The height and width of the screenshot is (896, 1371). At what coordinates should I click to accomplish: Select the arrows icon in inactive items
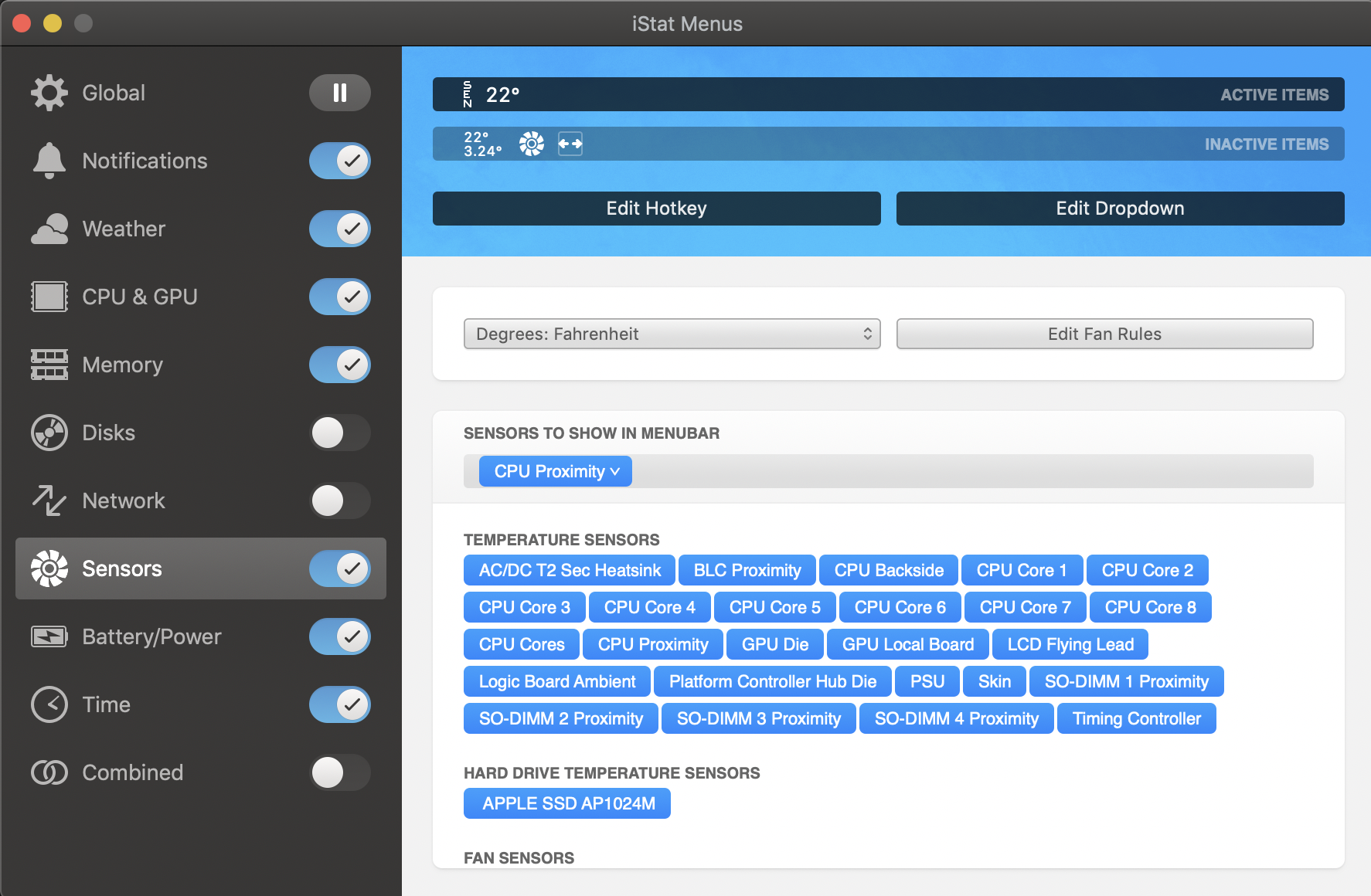point(570,144)
